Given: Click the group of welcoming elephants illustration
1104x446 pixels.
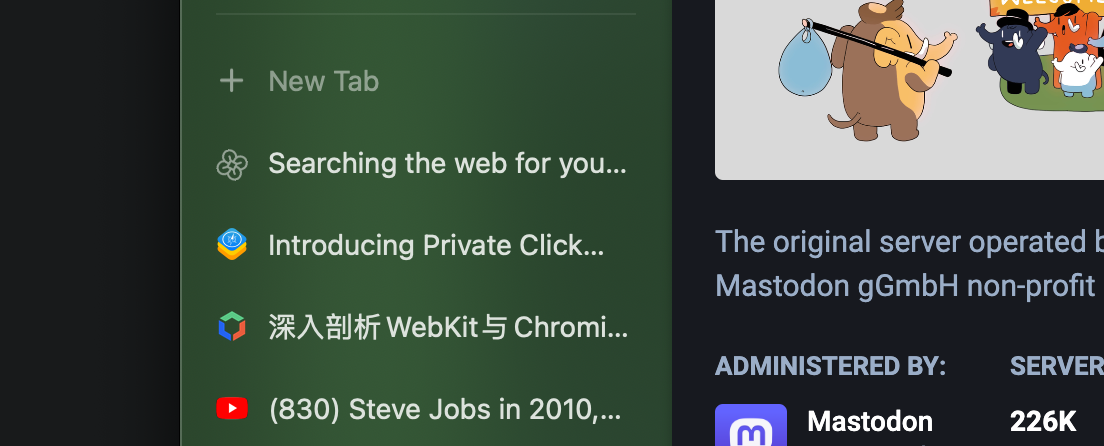Looking at the screenshot, I should pos(1045,55).
